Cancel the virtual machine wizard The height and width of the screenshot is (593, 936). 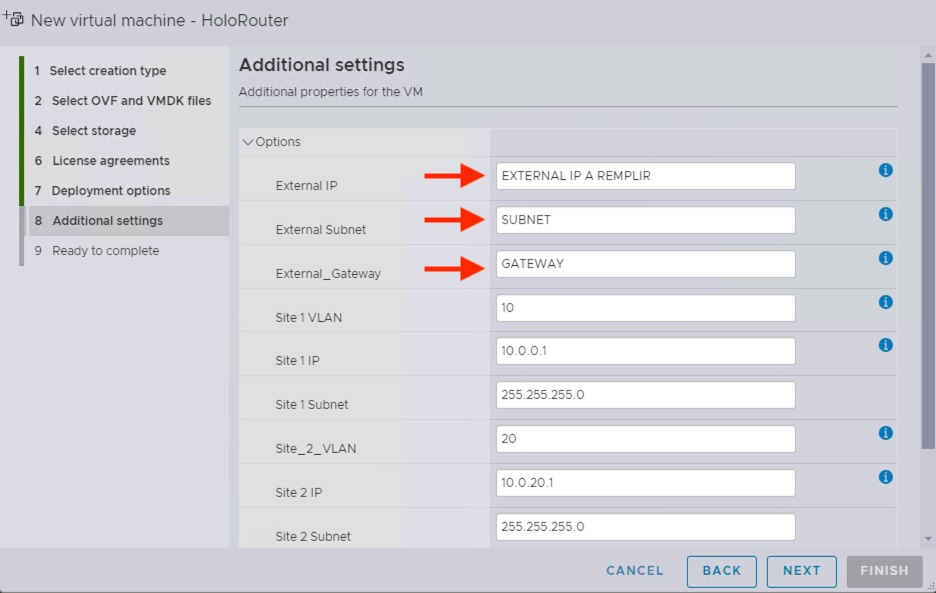pos(634,571)
